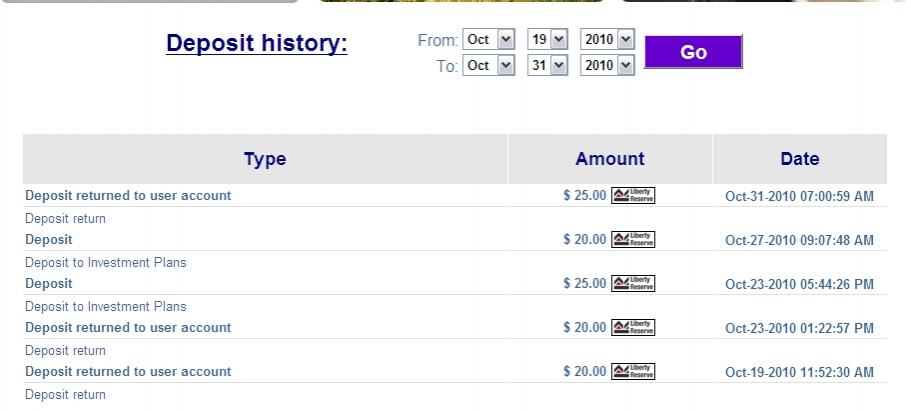Open the To day dropdown showing 31
Viewport: 911px width, 411px height.
pyautogui.click(x=547, y=65)
